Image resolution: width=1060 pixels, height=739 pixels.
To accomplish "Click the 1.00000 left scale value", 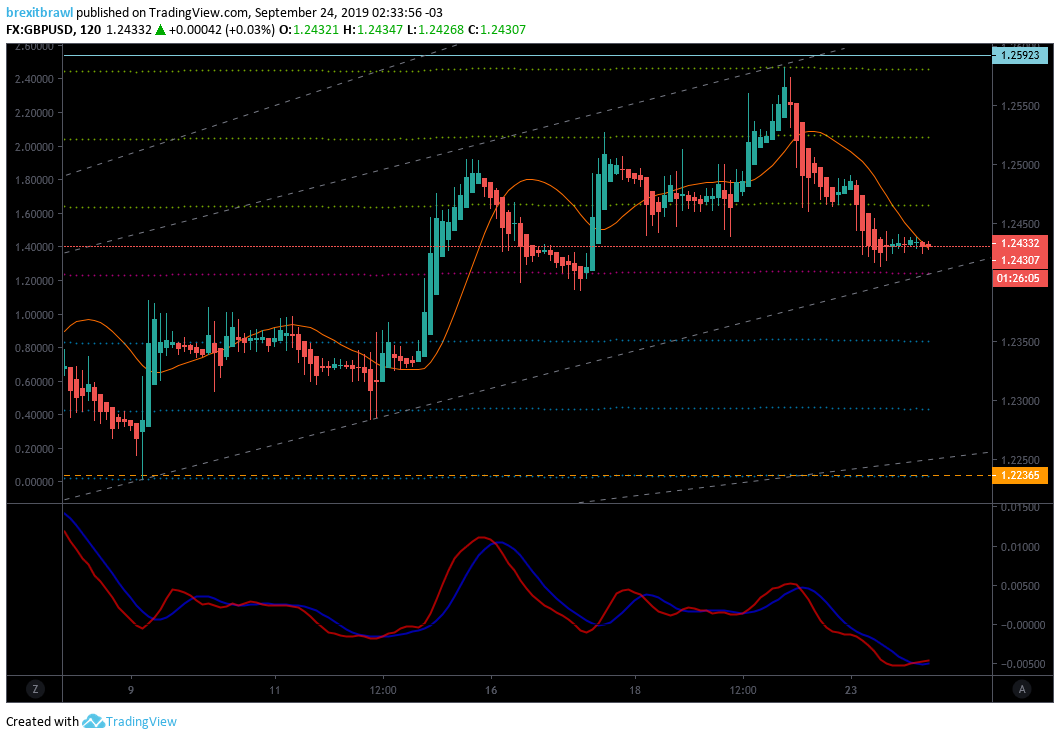I will [x=34, y=315].
